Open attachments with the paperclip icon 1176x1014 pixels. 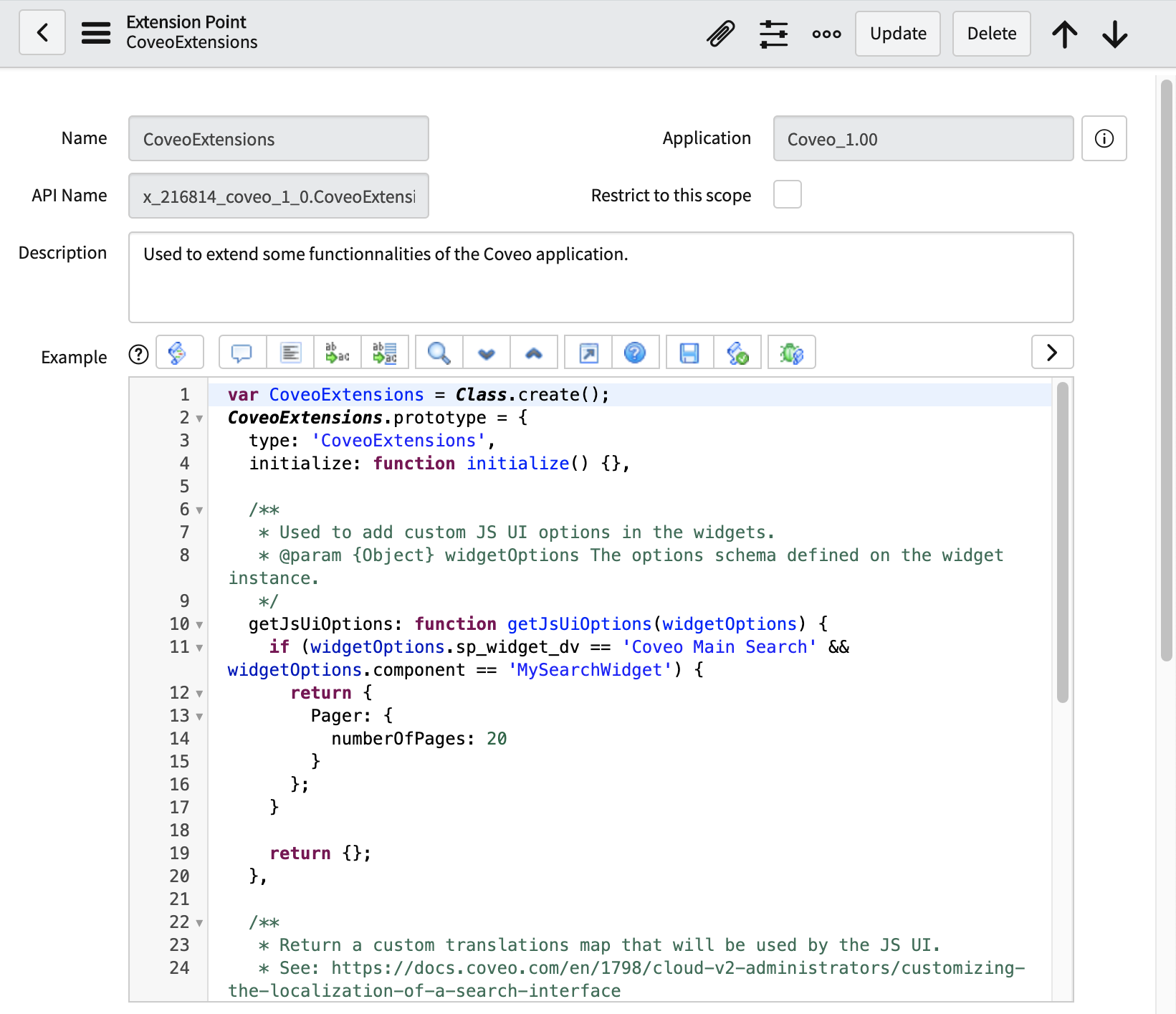click(721, 34)
